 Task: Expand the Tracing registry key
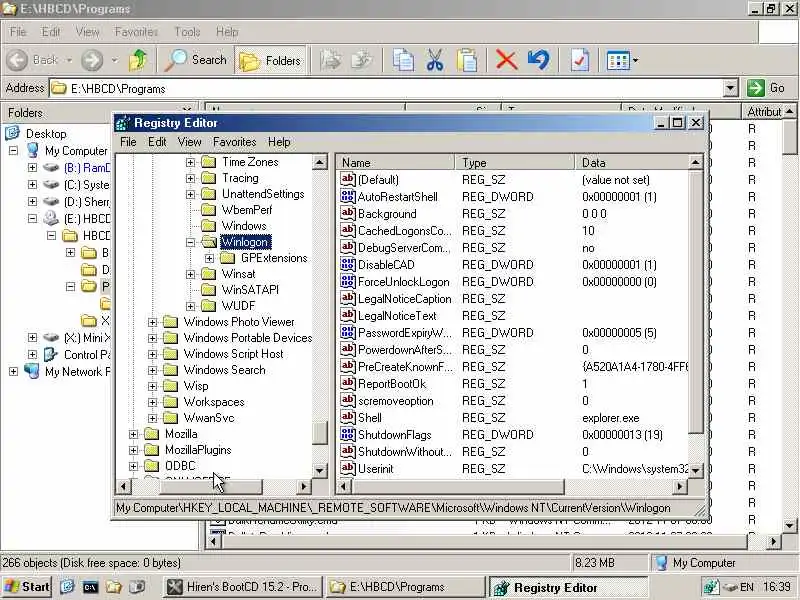tap(190, 178)
